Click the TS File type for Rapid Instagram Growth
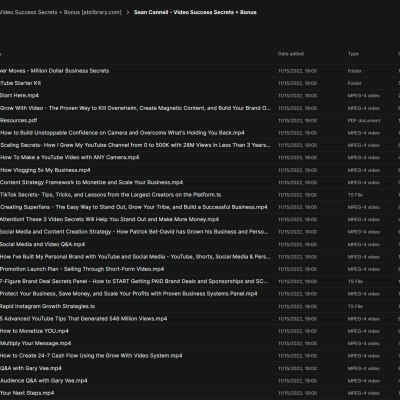Image resolution: width=400 pixels, height=400 pixels. tap(355, 306)
